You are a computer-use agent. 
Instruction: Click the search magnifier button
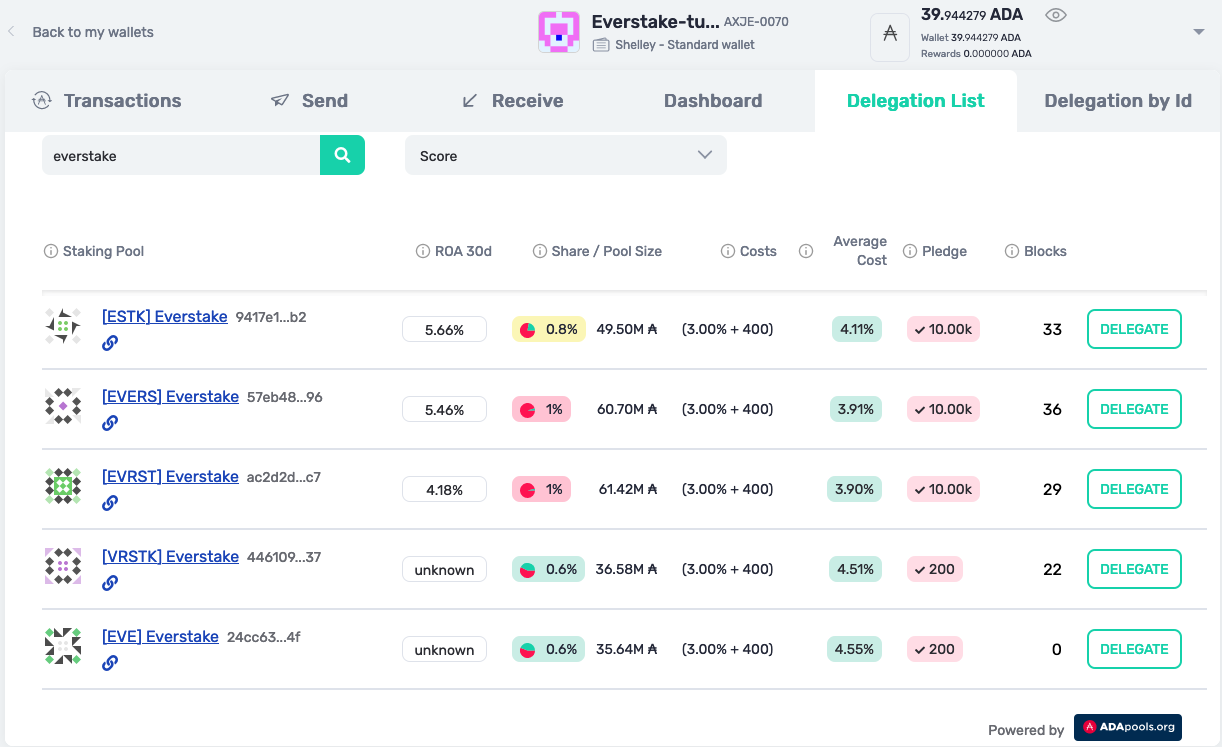(x=342, y=155)
